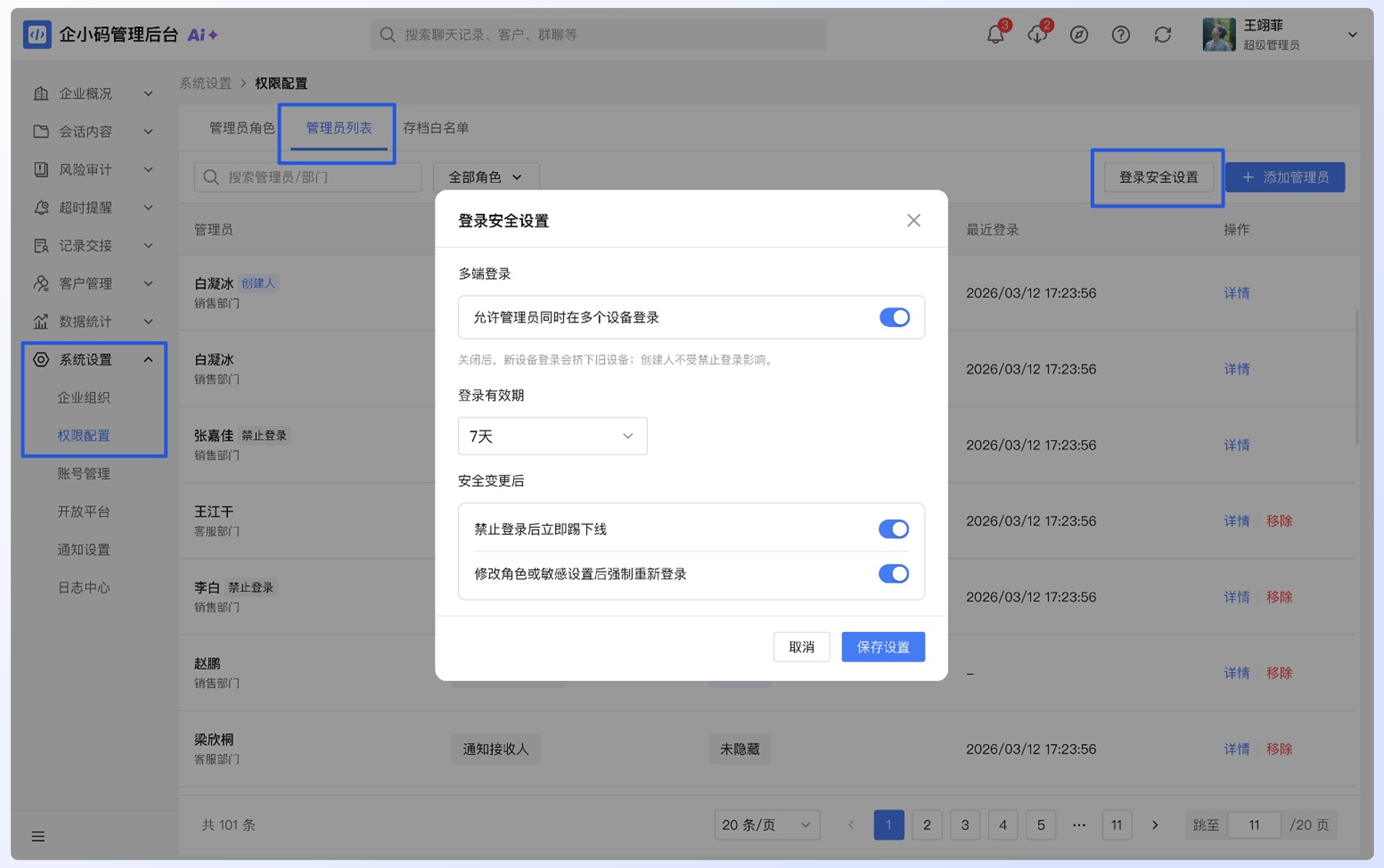This screenshot has height=868, width=1384.
Task: Collapse the 系统设置 menu chevron
Action: pyautogui.click(x=148, y=359)
